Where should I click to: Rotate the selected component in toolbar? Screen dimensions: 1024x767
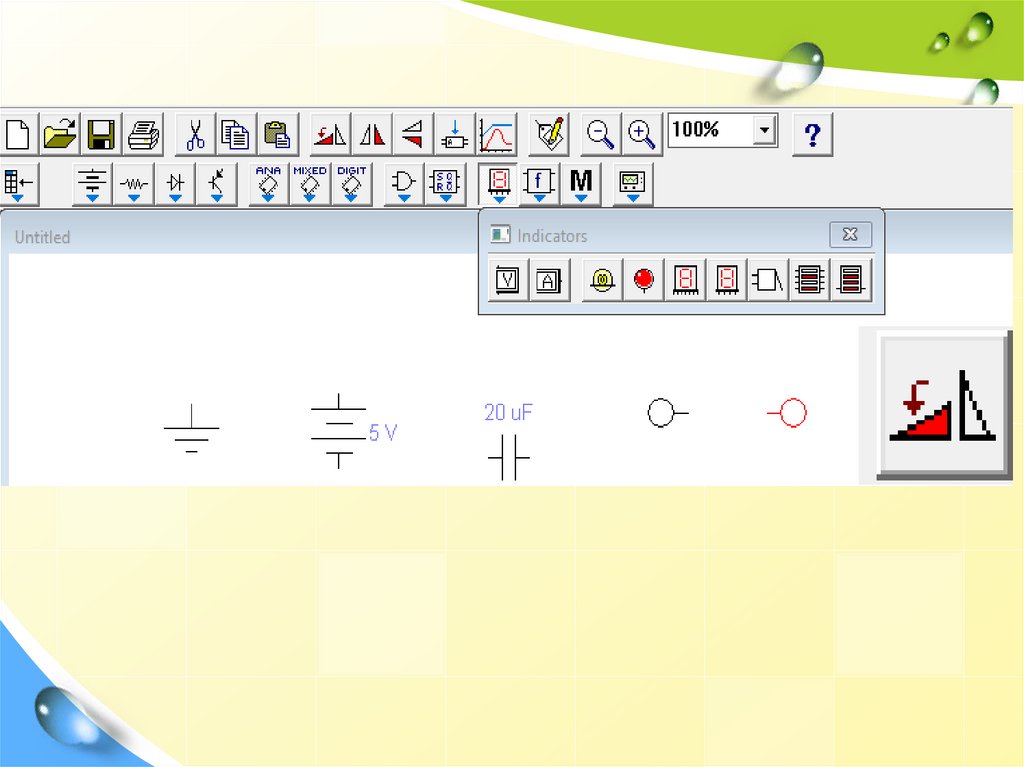(330, 135)
